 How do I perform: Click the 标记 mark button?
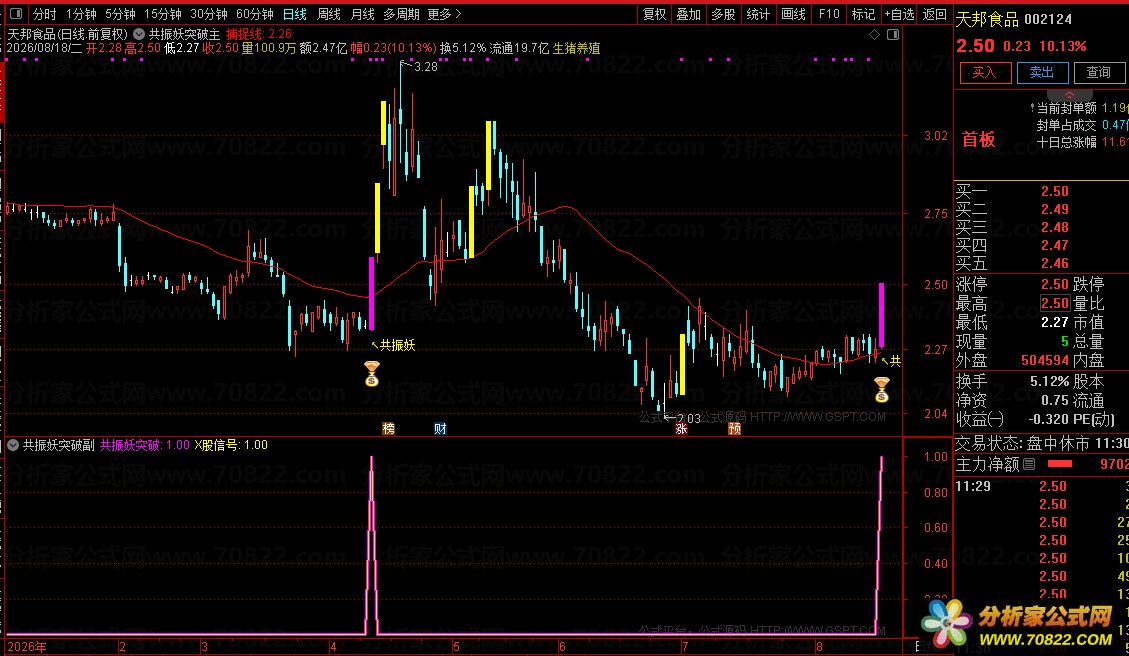tap(863, 14)
